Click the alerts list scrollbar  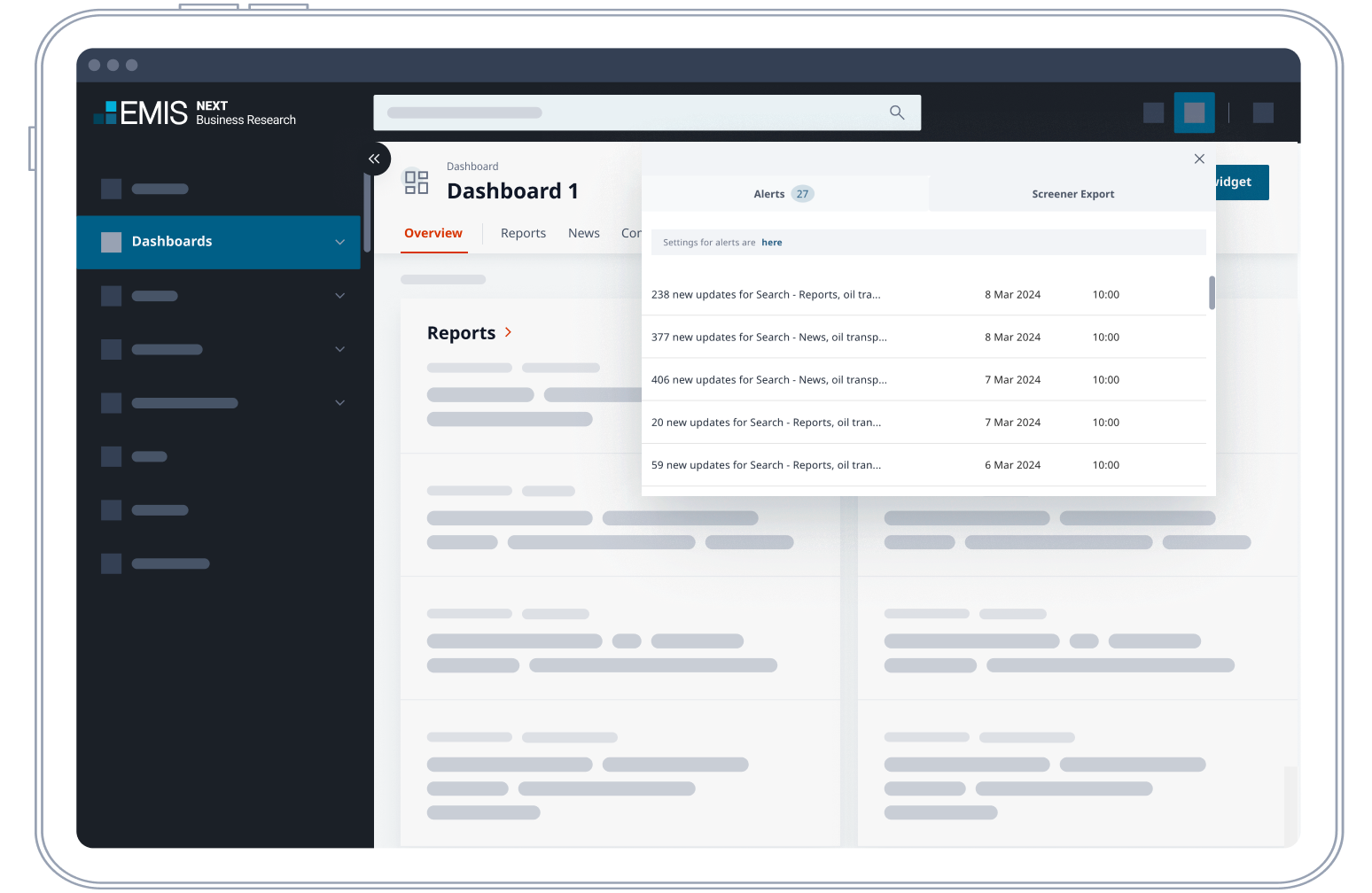click(1212, 293)
